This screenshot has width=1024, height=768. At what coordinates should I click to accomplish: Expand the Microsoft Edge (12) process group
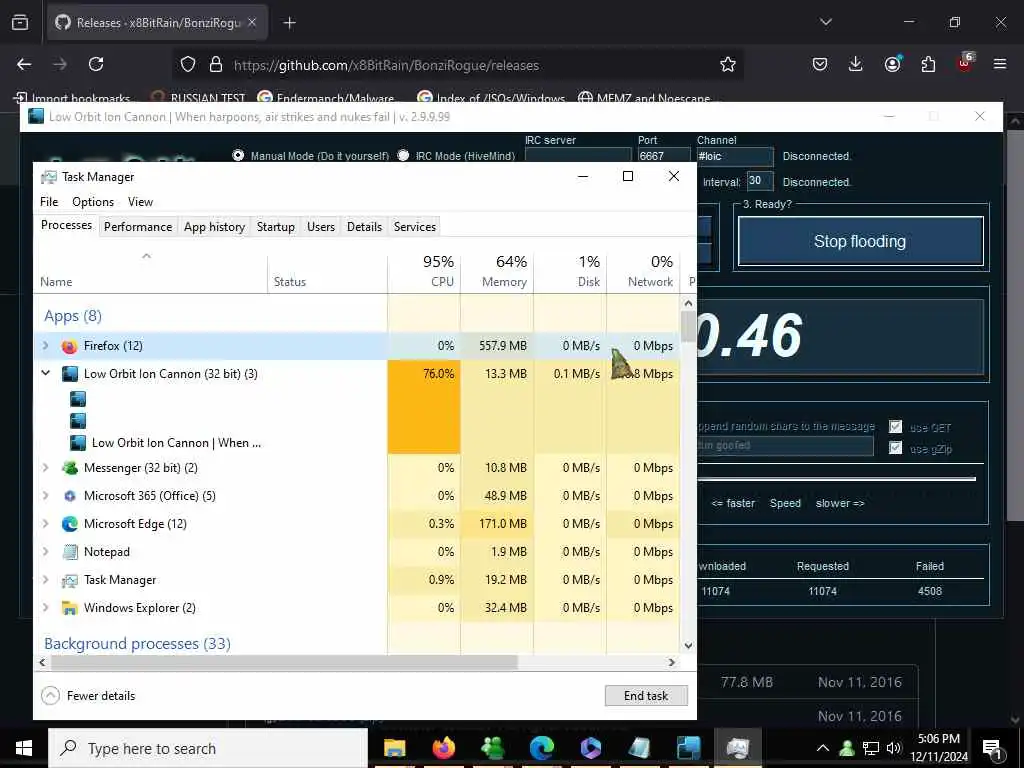coord(45,524)
